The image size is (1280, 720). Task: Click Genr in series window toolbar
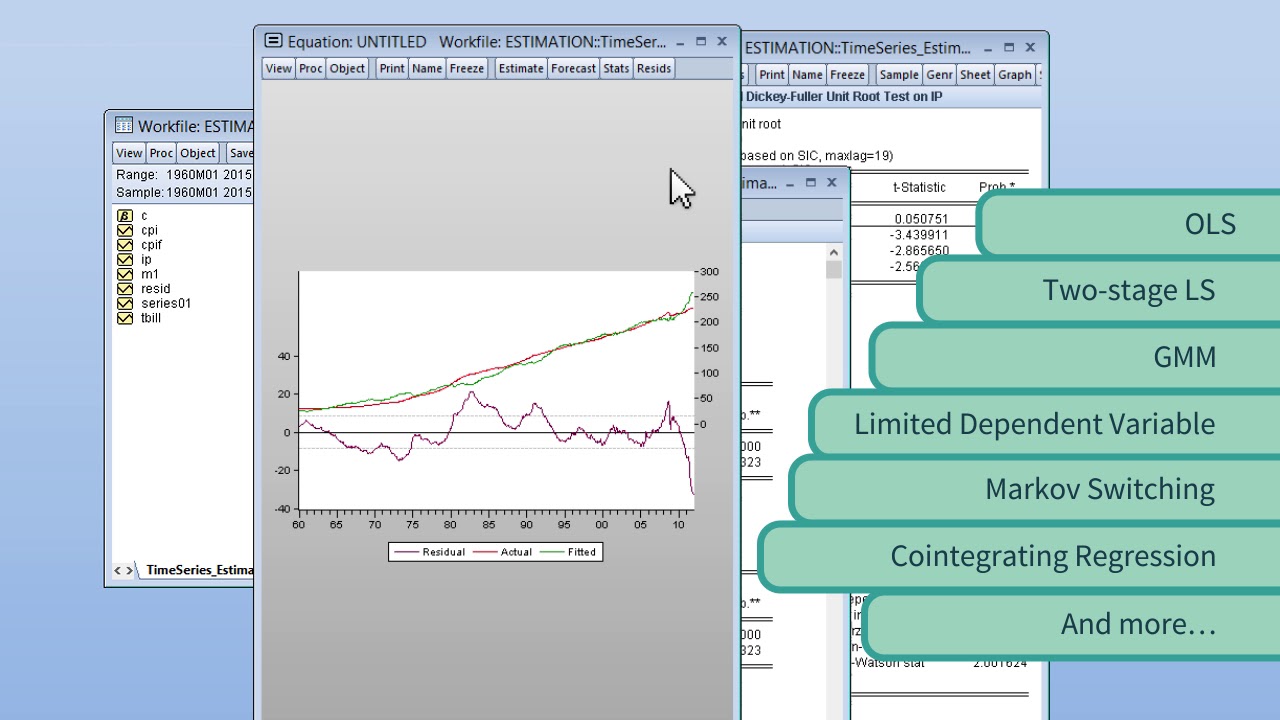tap(939, 75)
